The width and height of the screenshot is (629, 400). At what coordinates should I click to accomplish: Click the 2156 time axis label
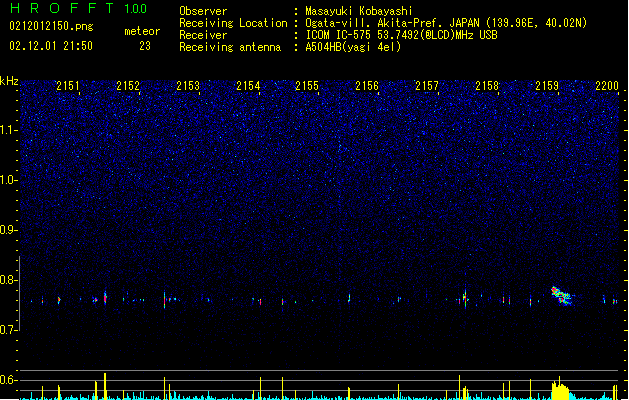coord(367,86)
